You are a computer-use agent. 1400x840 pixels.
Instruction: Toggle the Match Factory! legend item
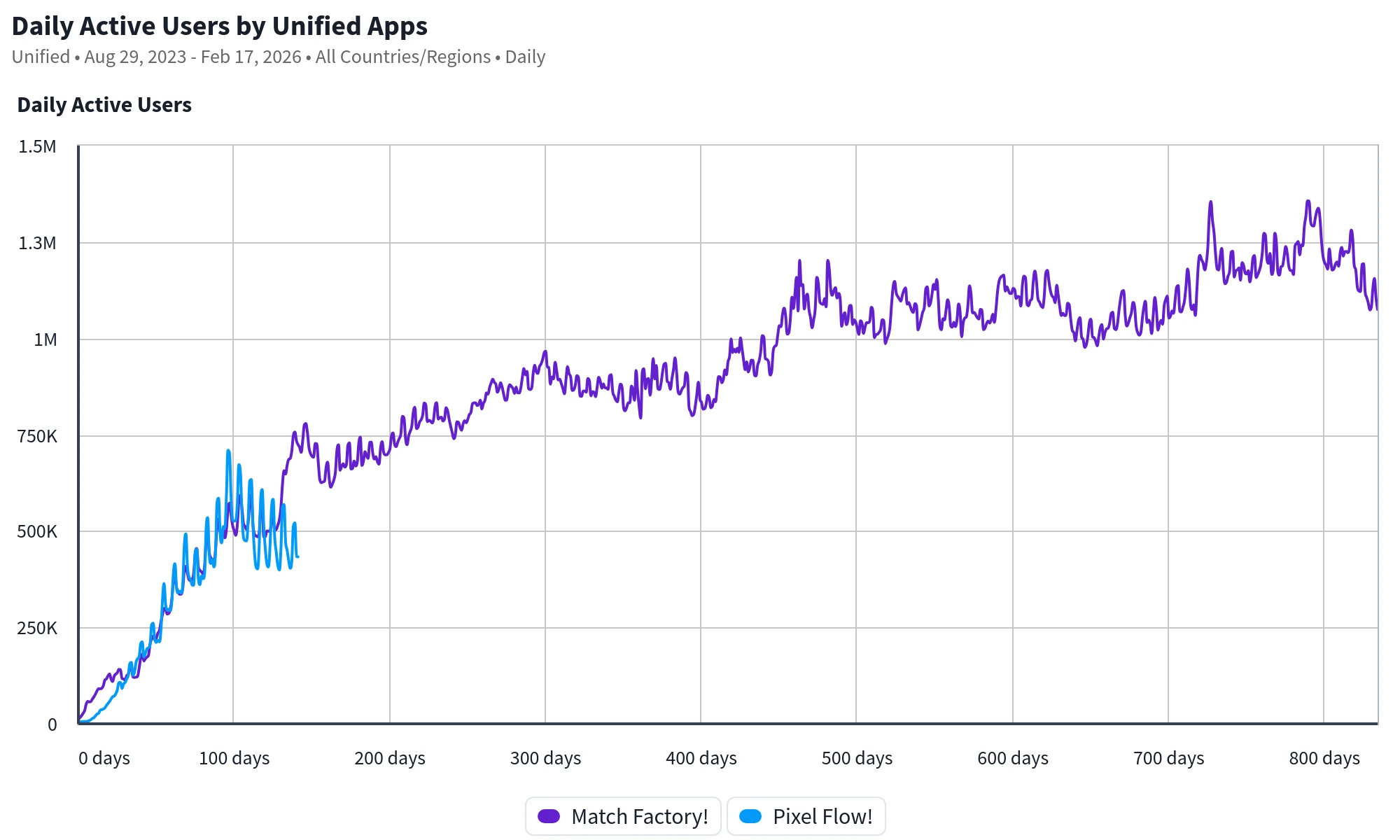coord(623,816)
